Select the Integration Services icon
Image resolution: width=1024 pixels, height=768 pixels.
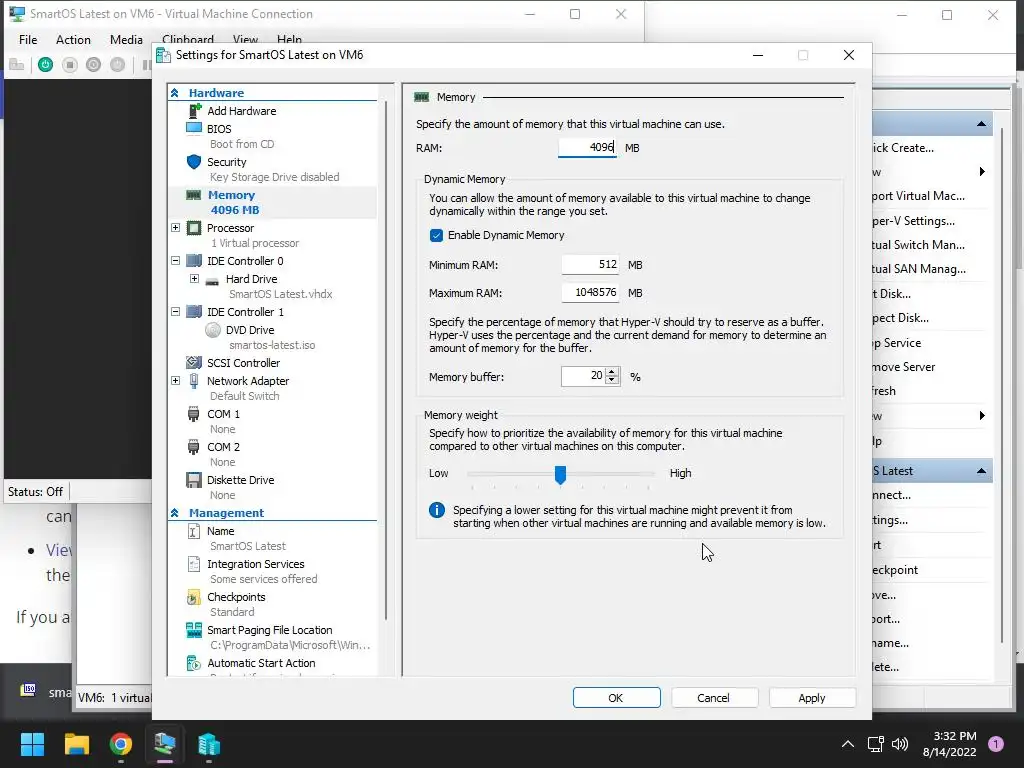tap(194, 564)
